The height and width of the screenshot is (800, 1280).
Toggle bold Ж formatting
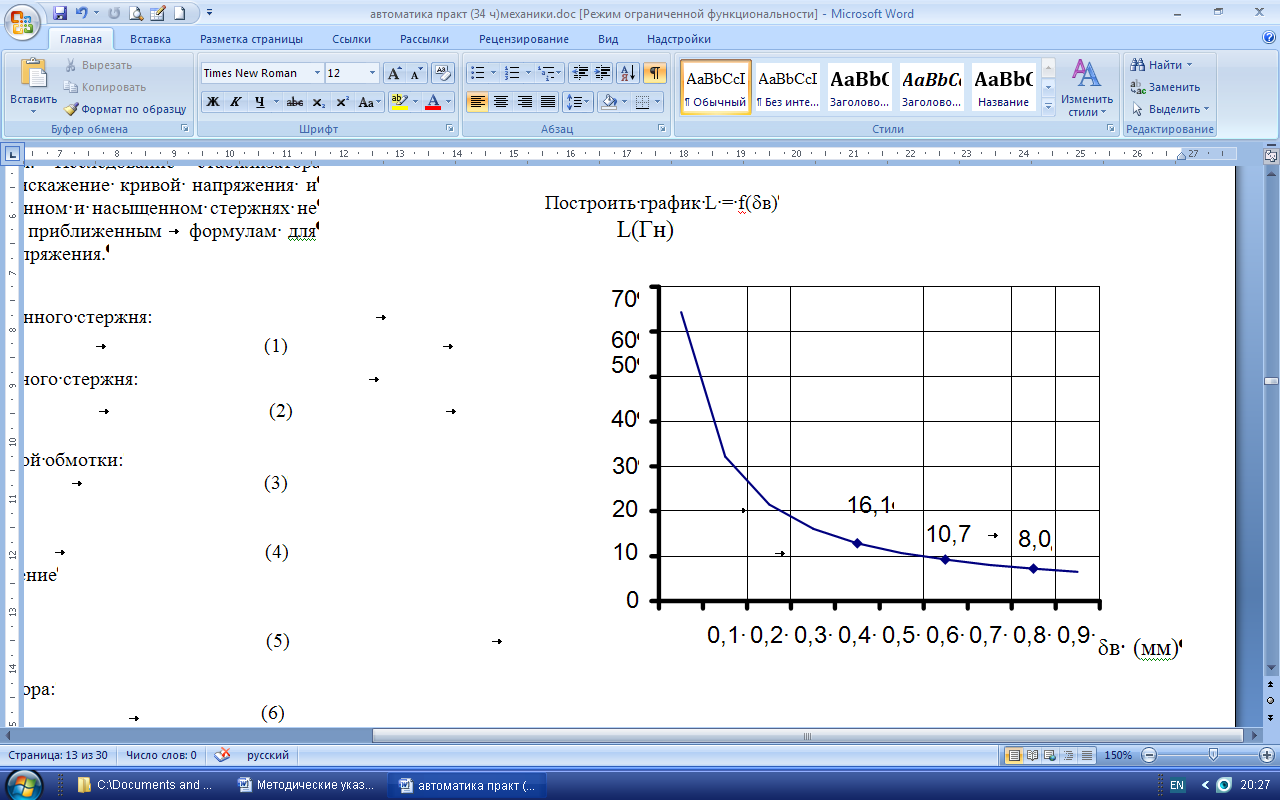click(212, 102)
